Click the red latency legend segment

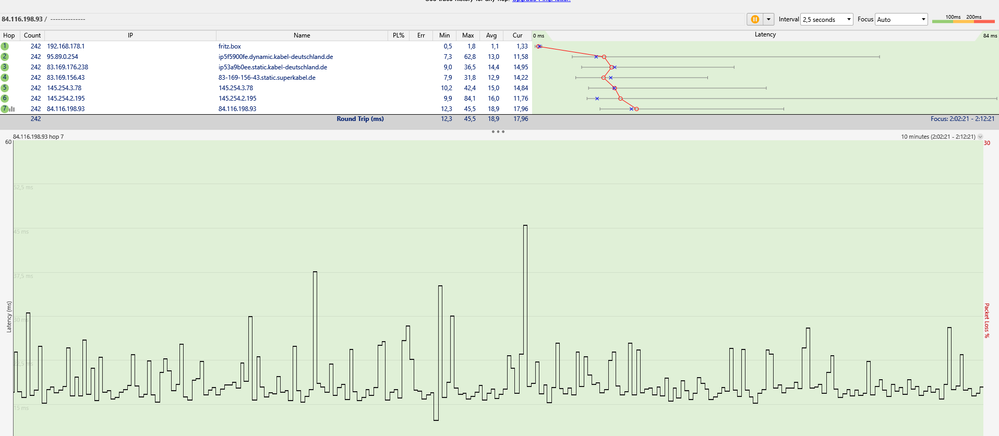(984, 21)
